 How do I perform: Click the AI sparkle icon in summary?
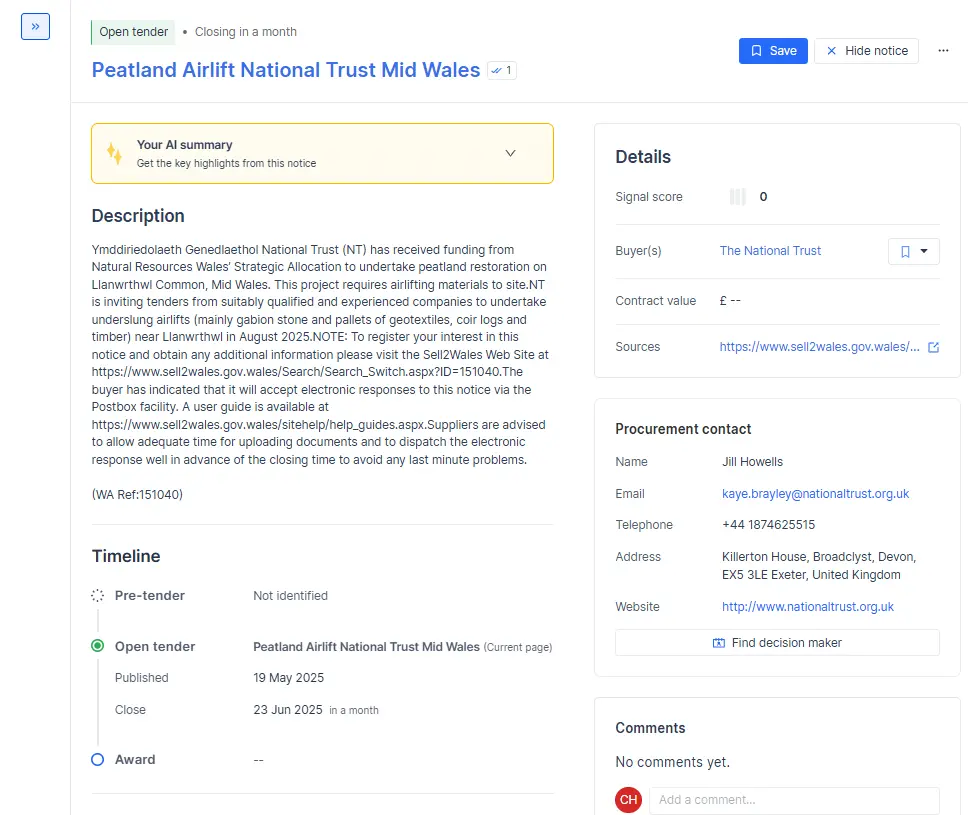tap(114, 154)
